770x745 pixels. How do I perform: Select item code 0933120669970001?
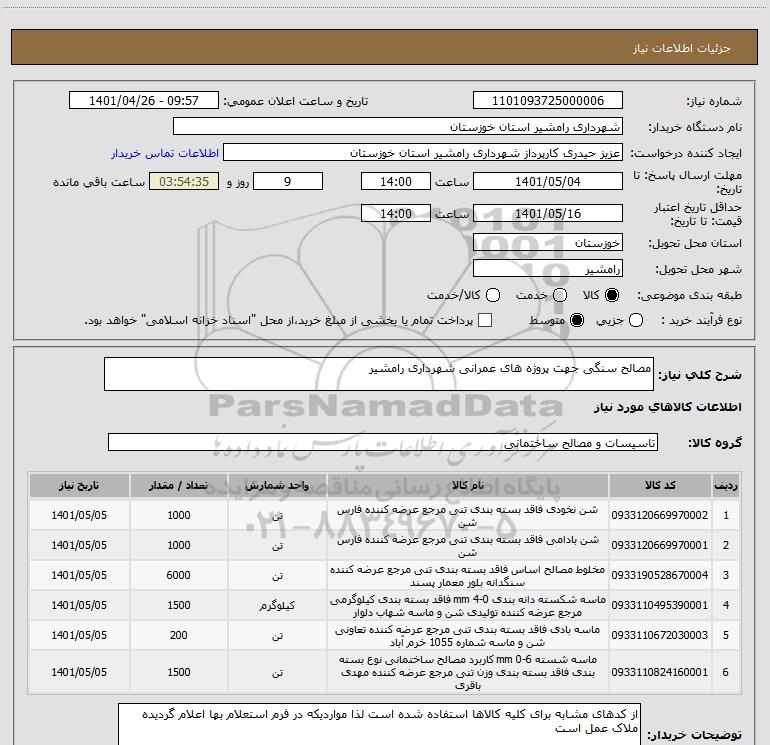pos(660,545)
